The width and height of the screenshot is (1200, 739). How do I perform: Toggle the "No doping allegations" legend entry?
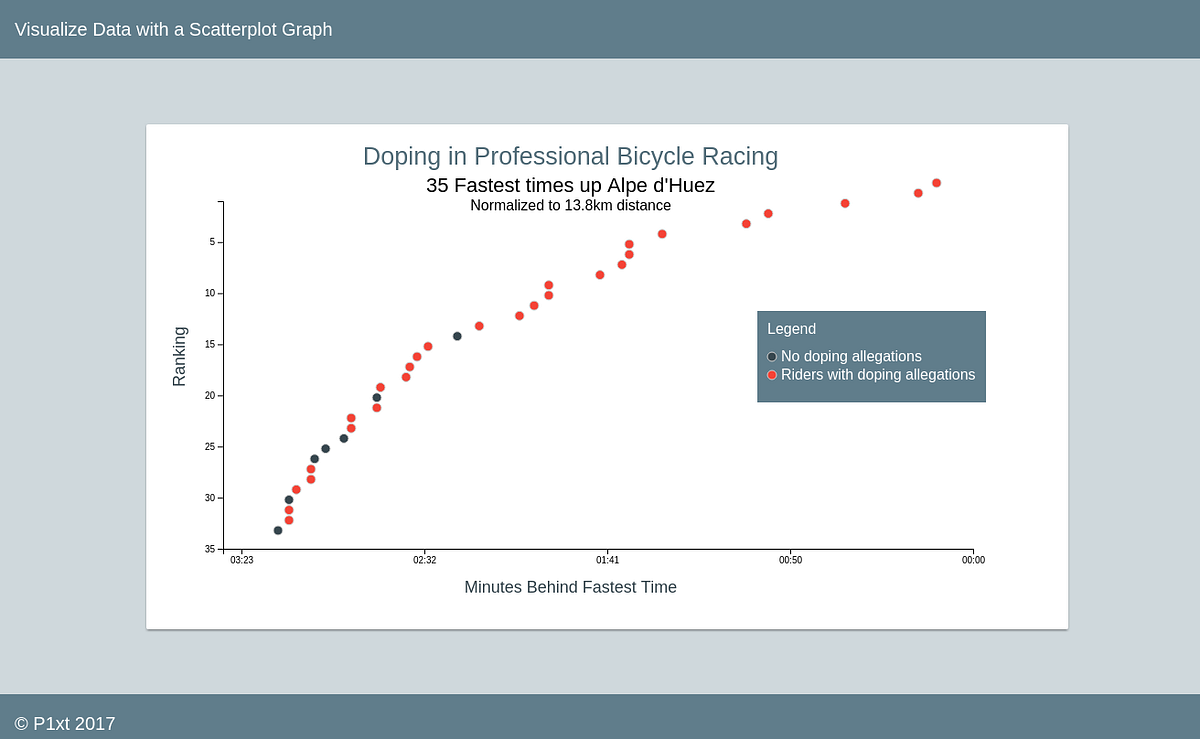click(x=850, y=356)
